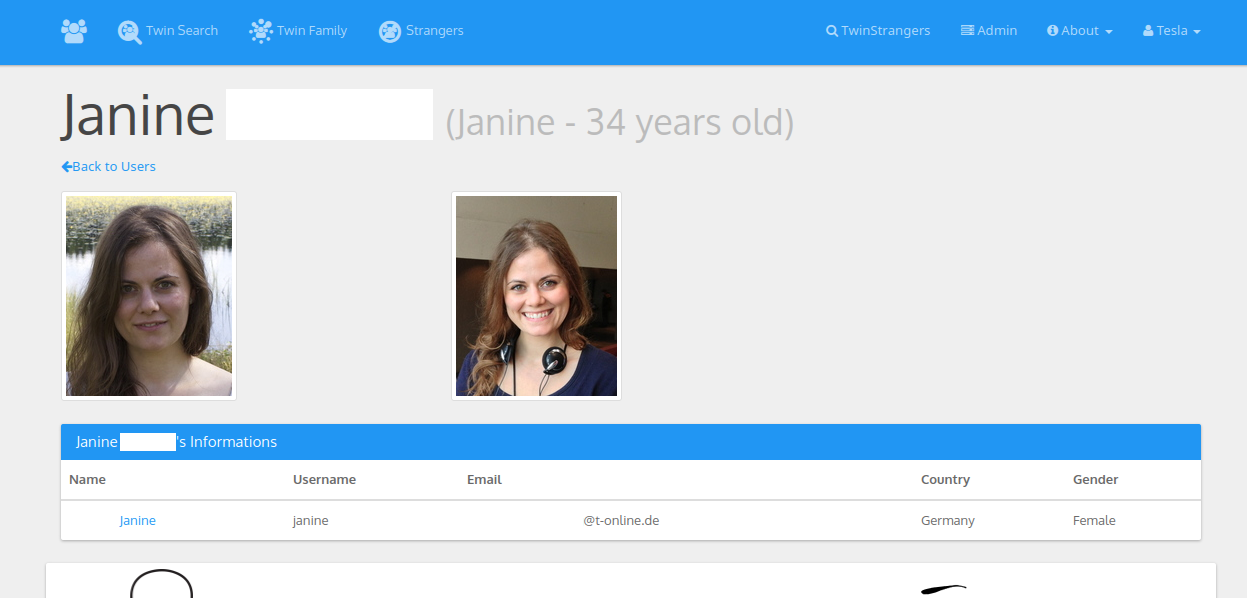Open Twin Search via its magnifier icon
Screen dimensions: 1247x598
point(130,32)
